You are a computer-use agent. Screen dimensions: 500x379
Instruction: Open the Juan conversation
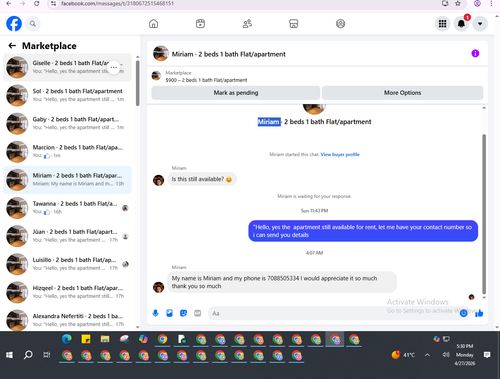point(67,236)
